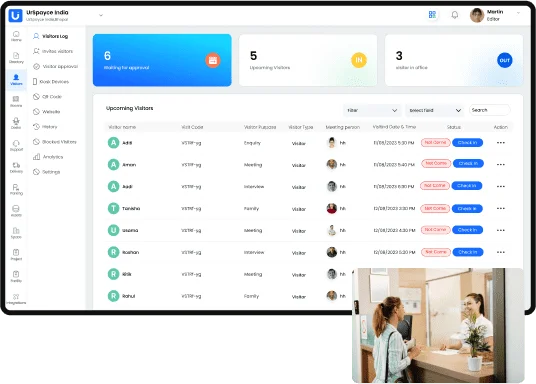536x384 pixels.
Task: Open three-dot action menu for Aman
Action: pos(501,164)
